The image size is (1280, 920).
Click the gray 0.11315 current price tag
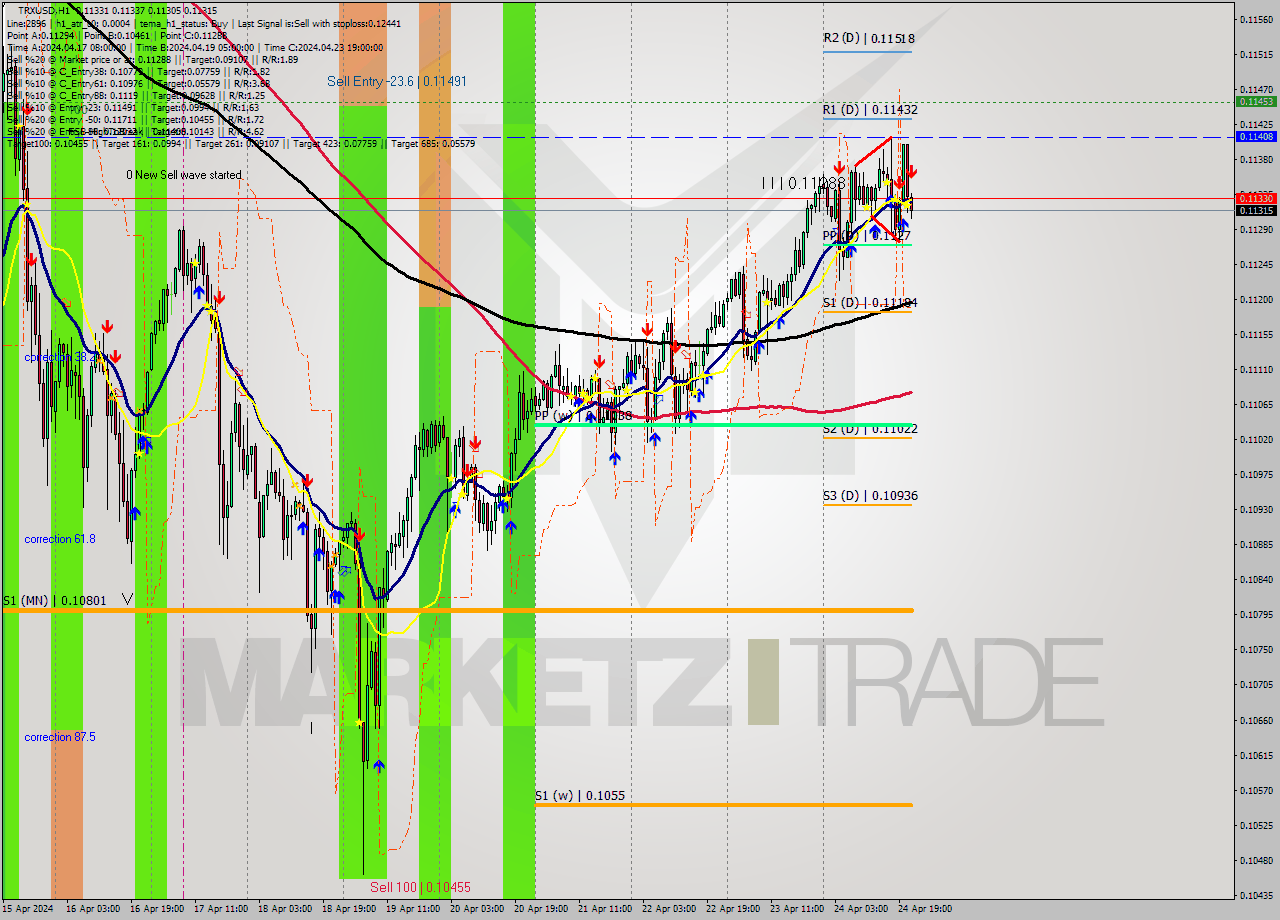pos(1256,210)
